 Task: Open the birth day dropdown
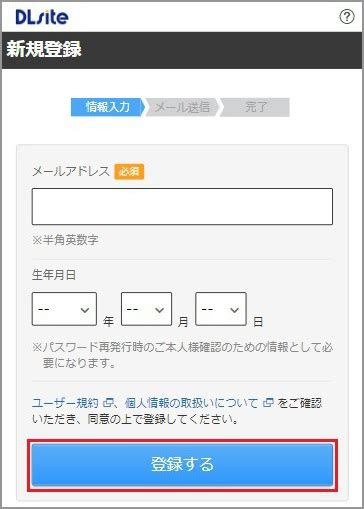221,309
